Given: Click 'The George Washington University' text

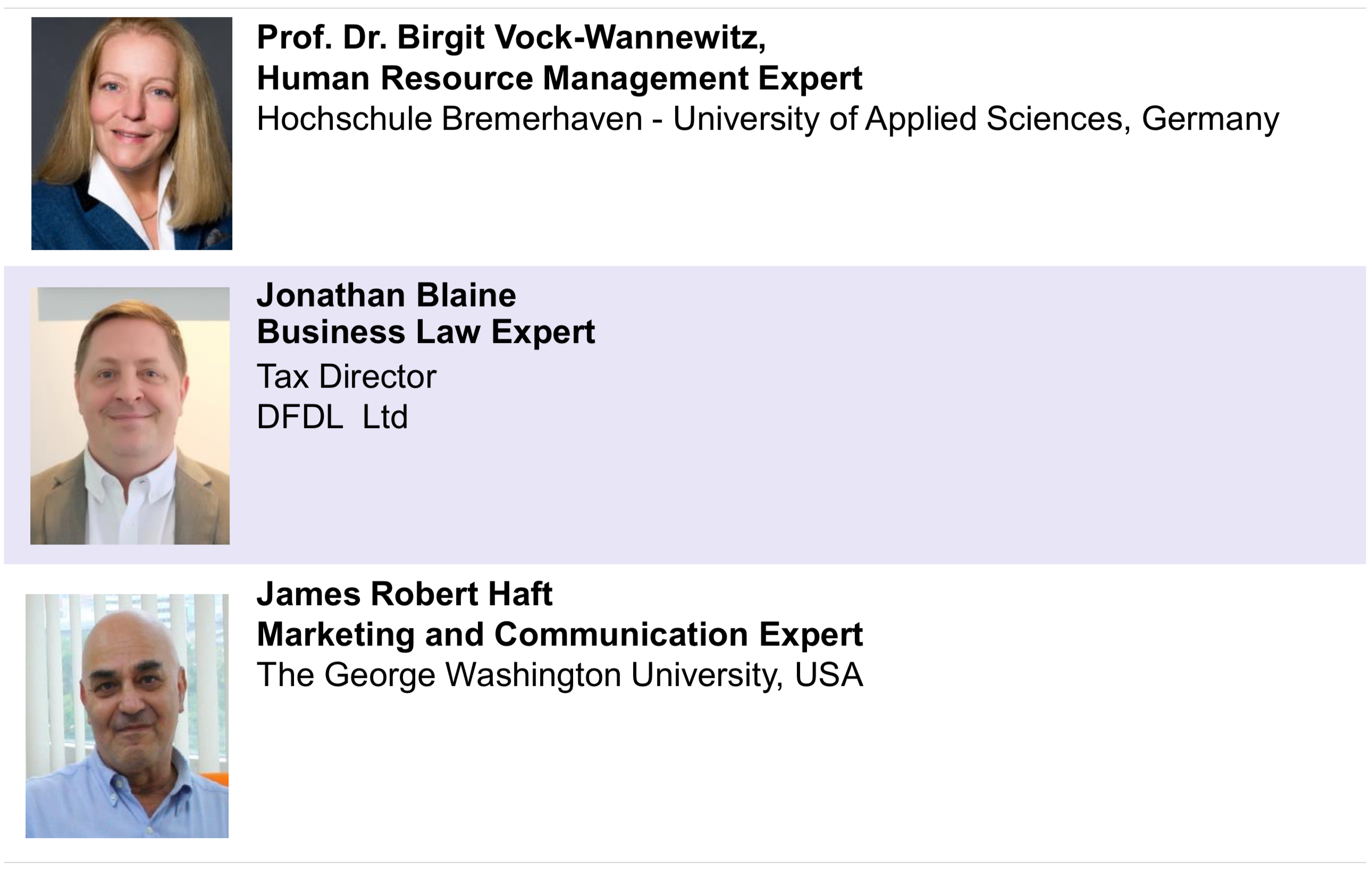Looking at the screenshot, I should [x=517, y=675].
